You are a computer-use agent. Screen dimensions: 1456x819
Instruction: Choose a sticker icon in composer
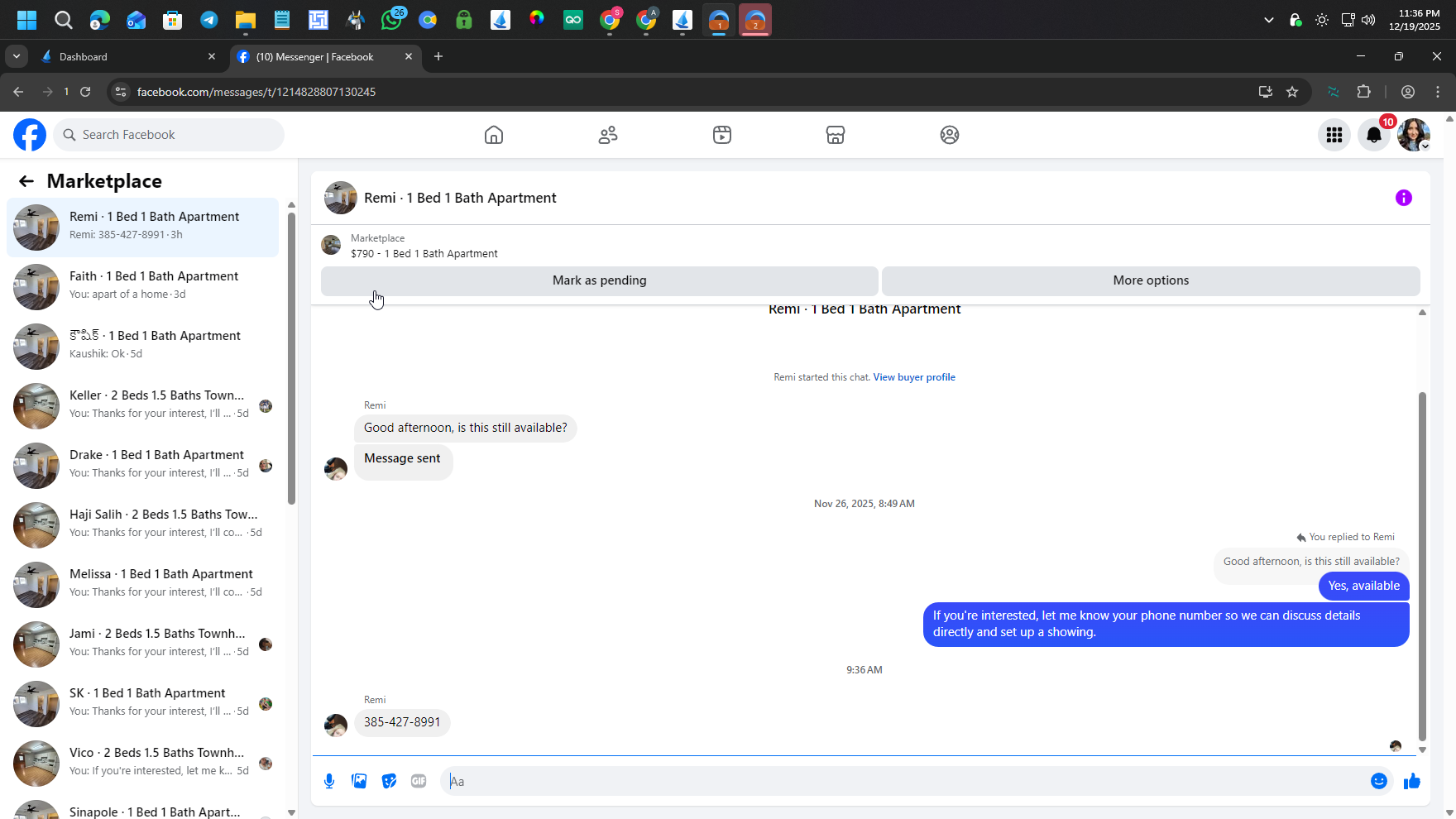click(x=389, y=781)
